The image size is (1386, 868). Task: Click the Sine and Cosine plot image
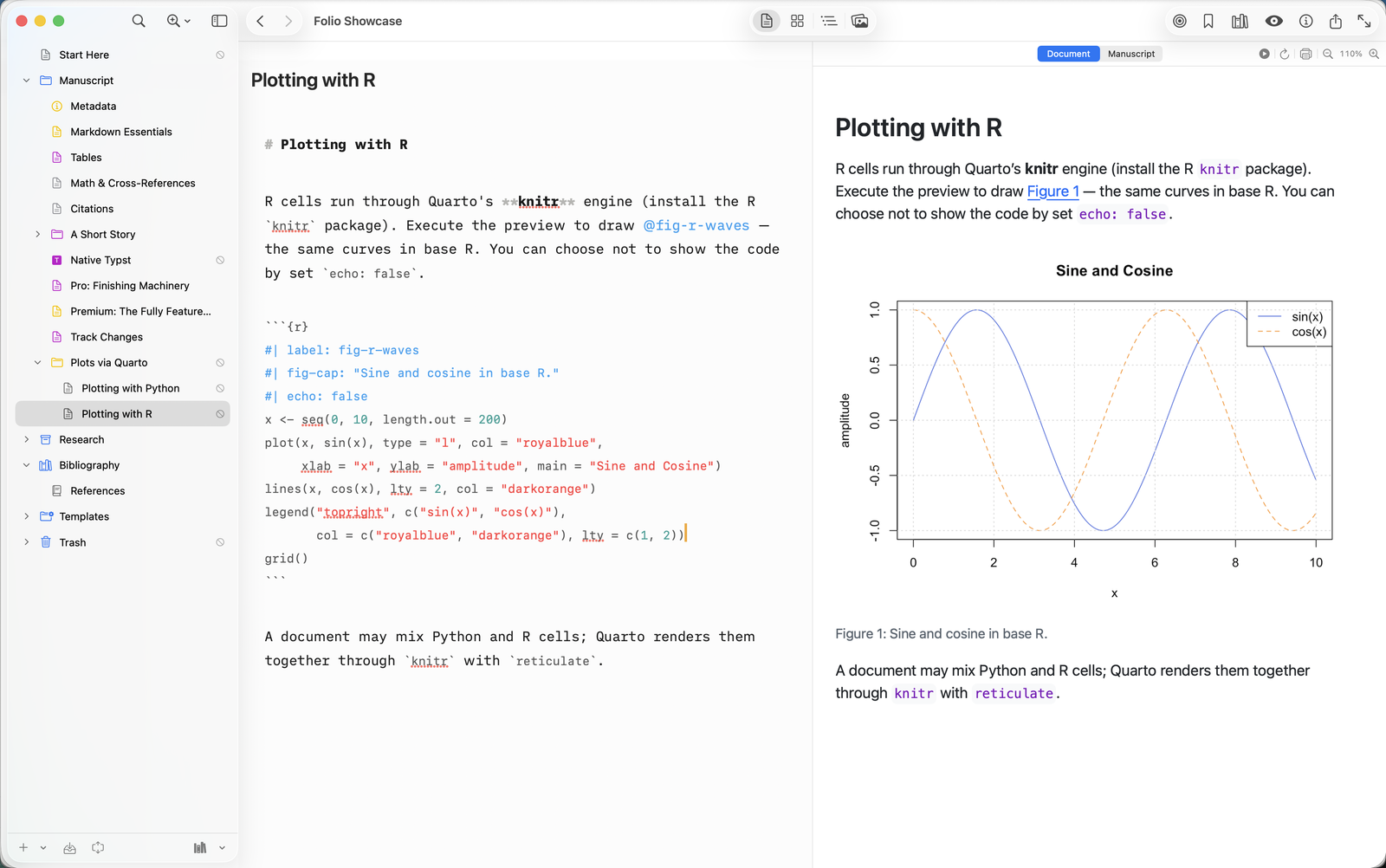coord(1084,432)
